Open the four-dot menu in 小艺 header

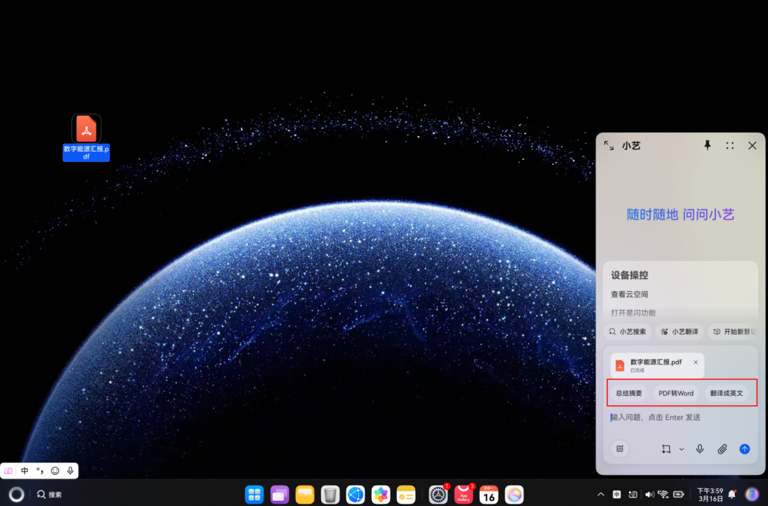click(730, 145)
